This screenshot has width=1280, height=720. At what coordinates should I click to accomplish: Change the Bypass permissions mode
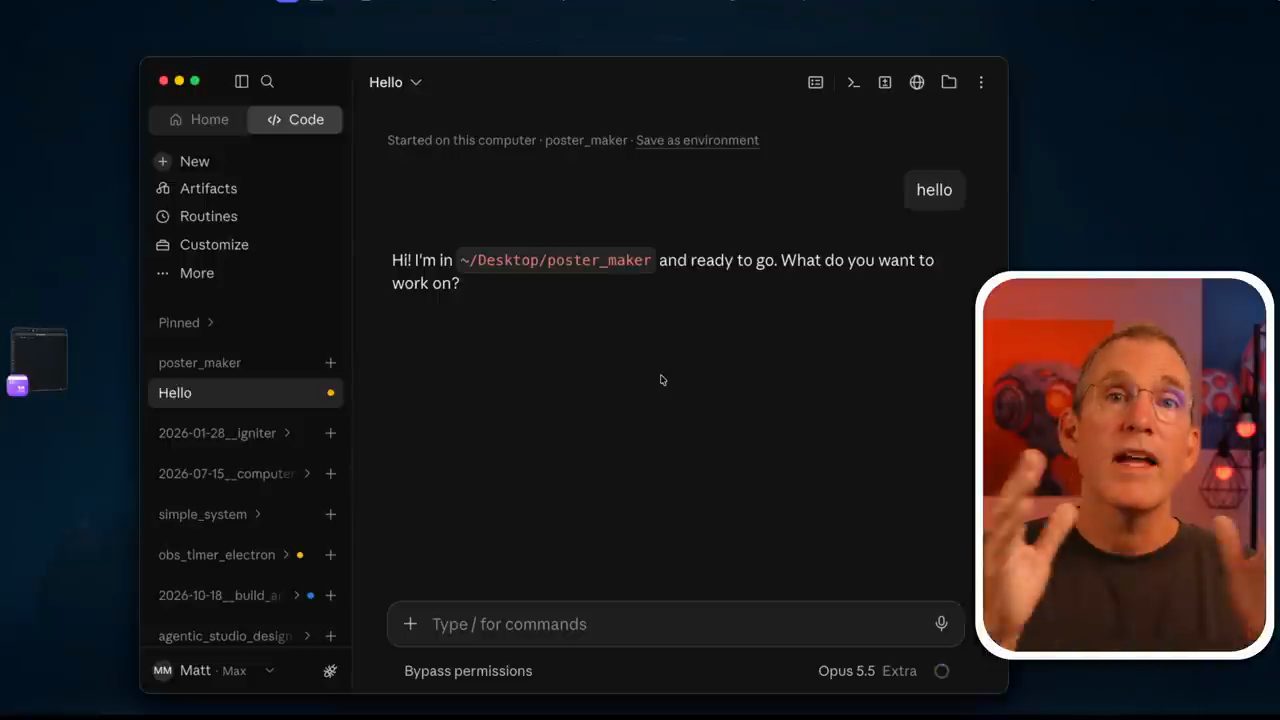point(468,671)
